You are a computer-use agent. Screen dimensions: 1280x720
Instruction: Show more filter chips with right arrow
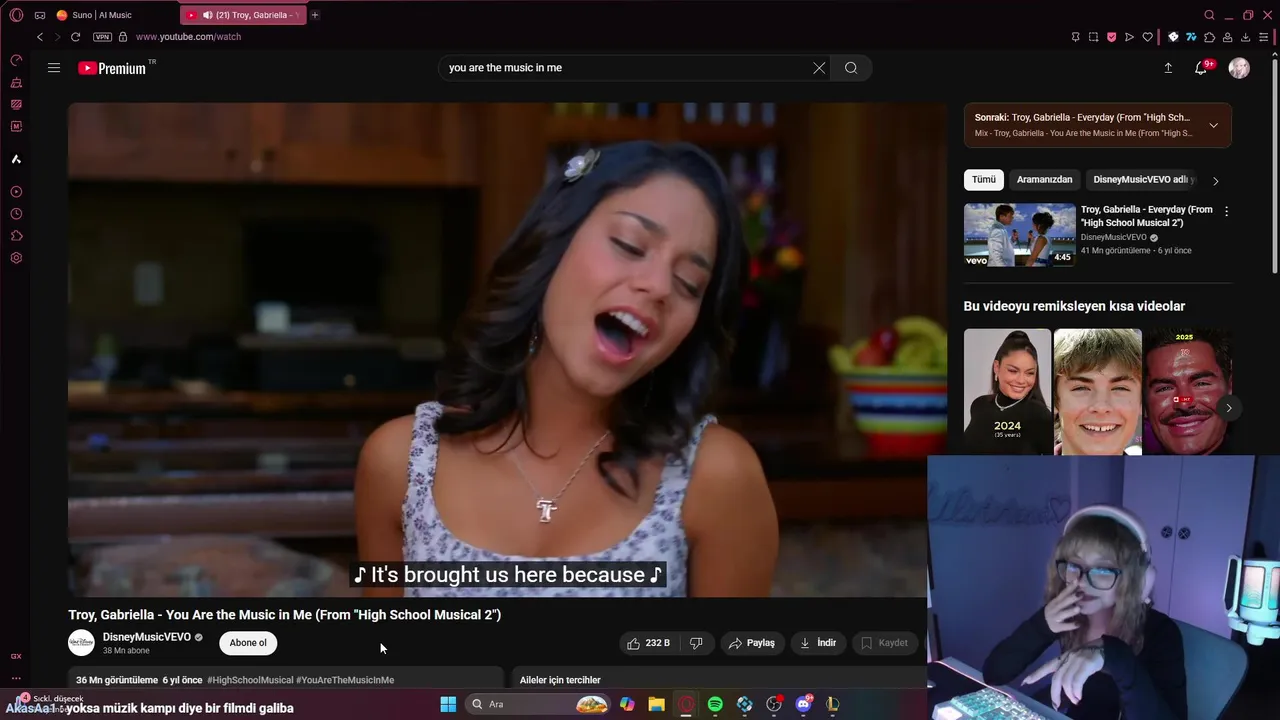[x=1216, y=181]
